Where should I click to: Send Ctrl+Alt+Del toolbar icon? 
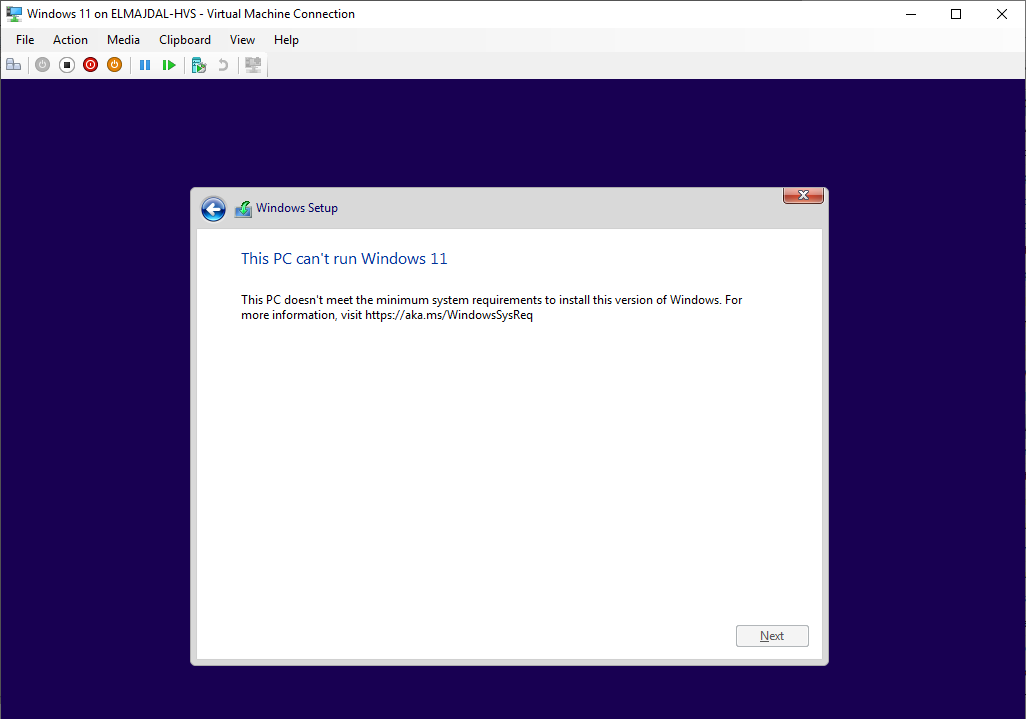[14, 65]
